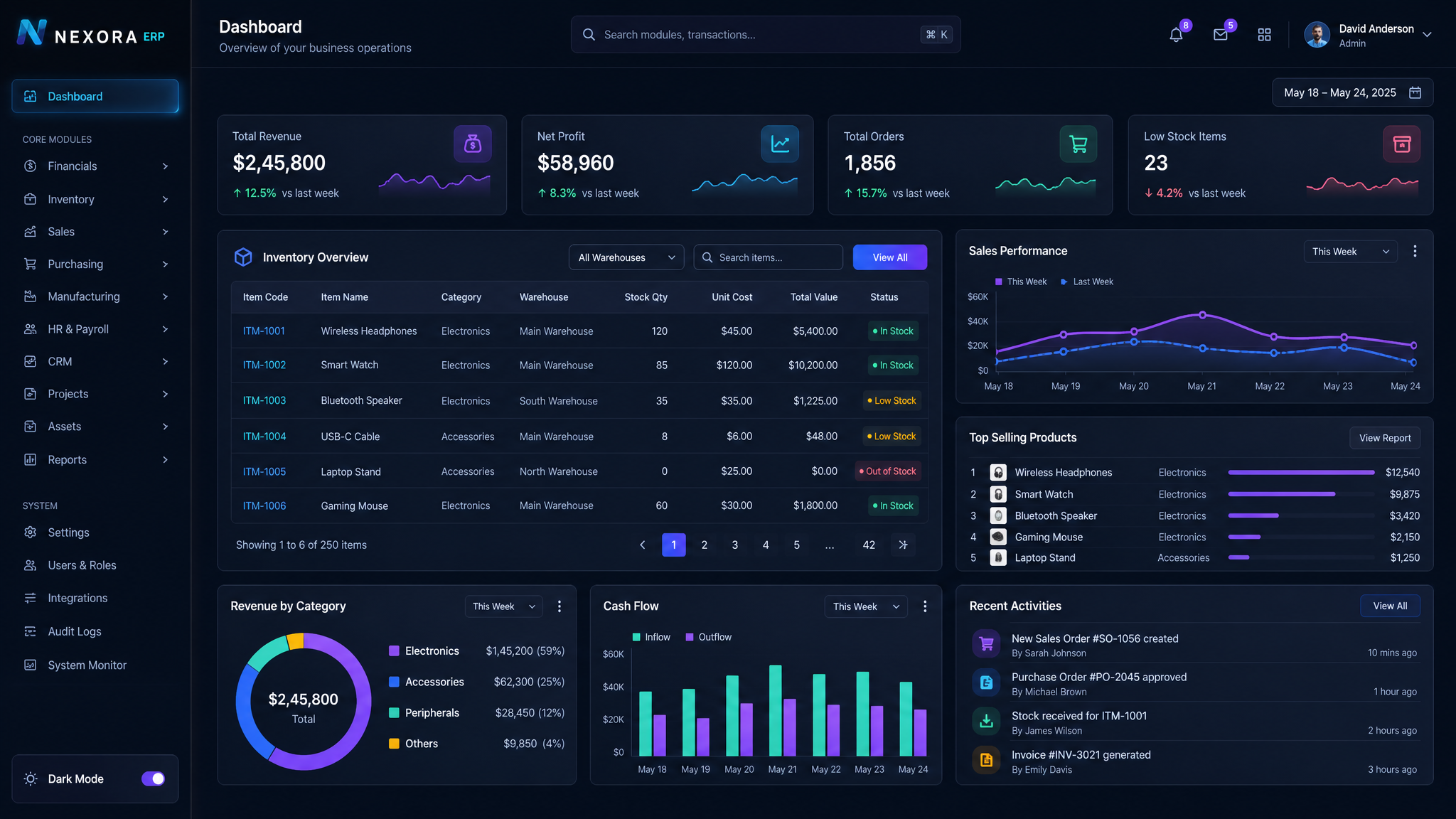Open the CRM module
Screen dimensions: 1456x819
(95, 362)
